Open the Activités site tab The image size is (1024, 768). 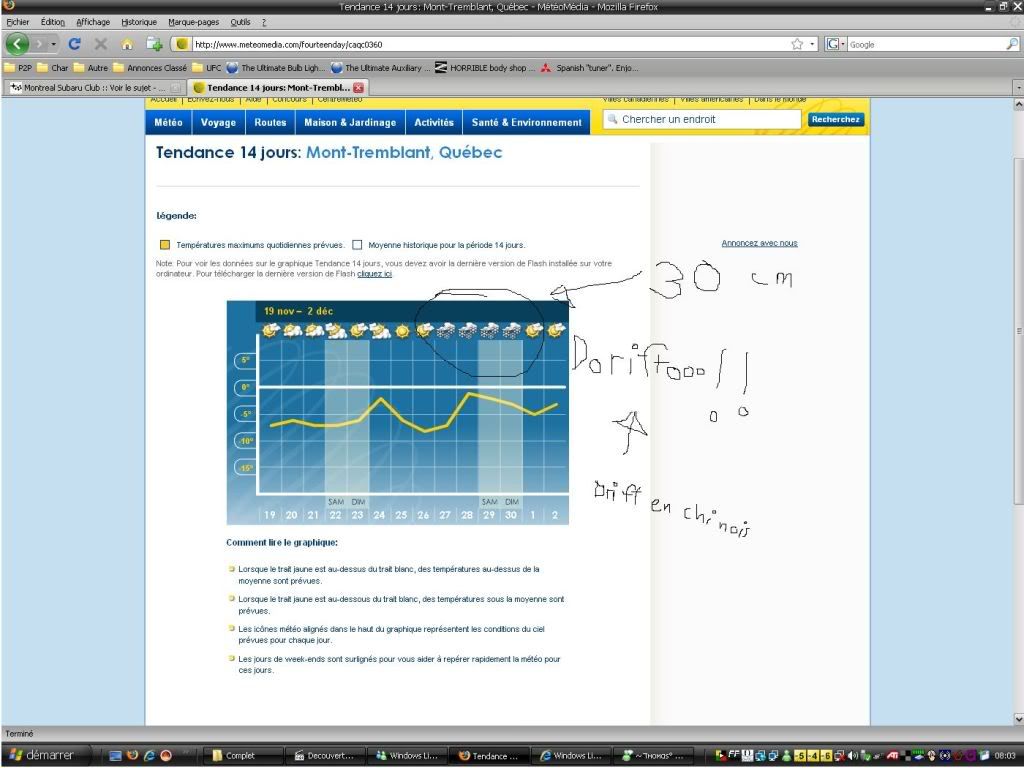(434, 122)
